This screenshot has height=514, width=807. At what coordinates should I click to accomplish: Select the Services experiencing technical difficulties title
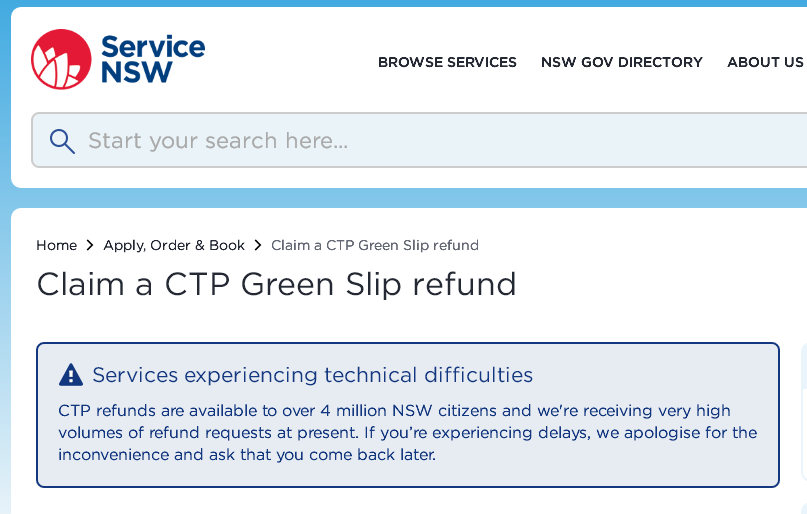point(312,375)
